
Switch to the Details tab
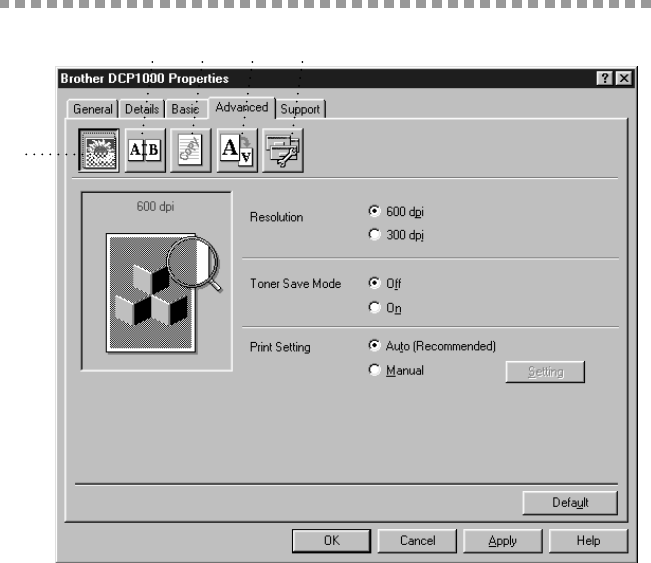point(142,109)
